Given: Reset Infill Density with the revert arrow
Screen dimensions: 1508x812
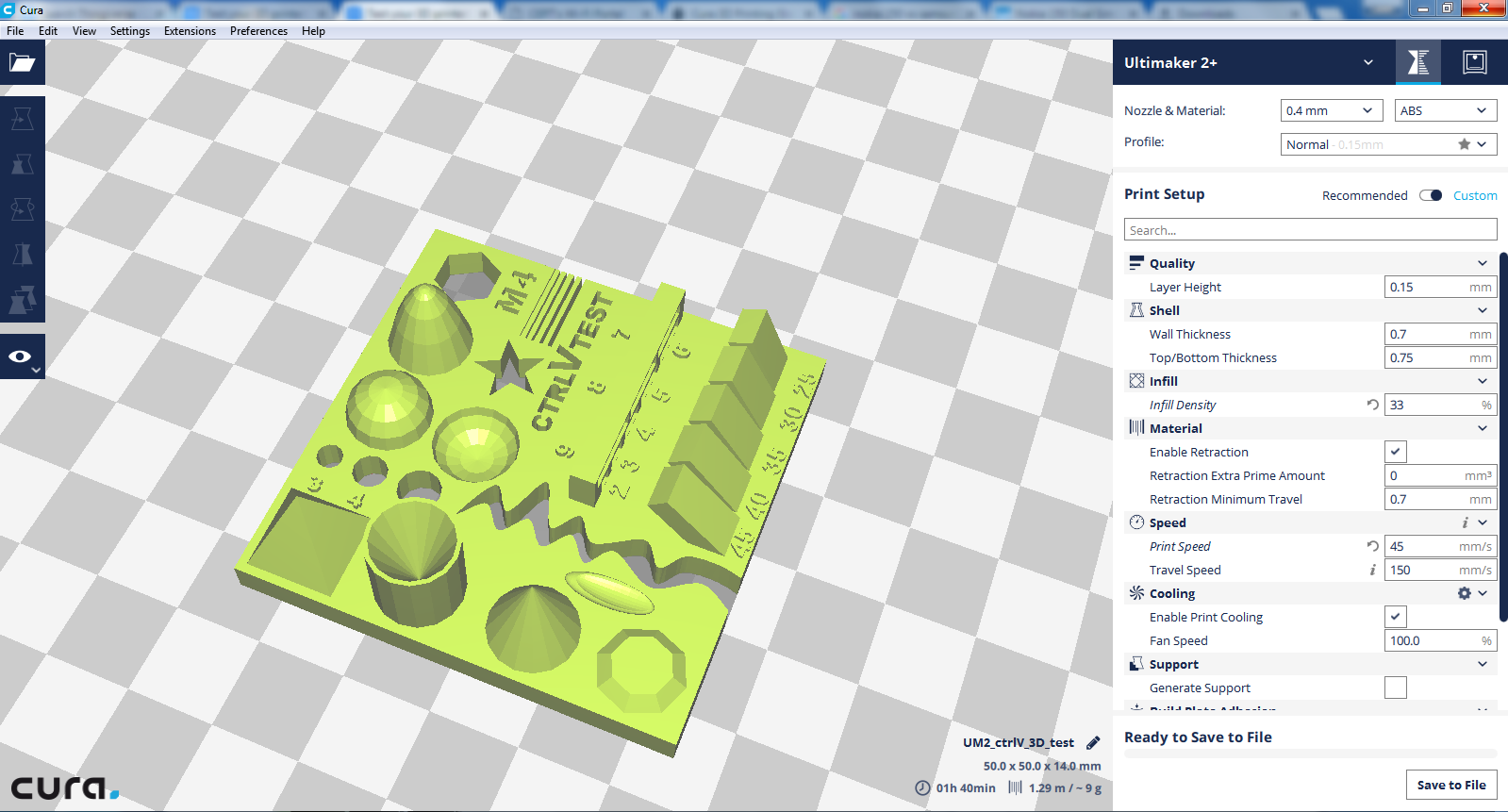Looking at the screenshot, I should point(1372,405).
